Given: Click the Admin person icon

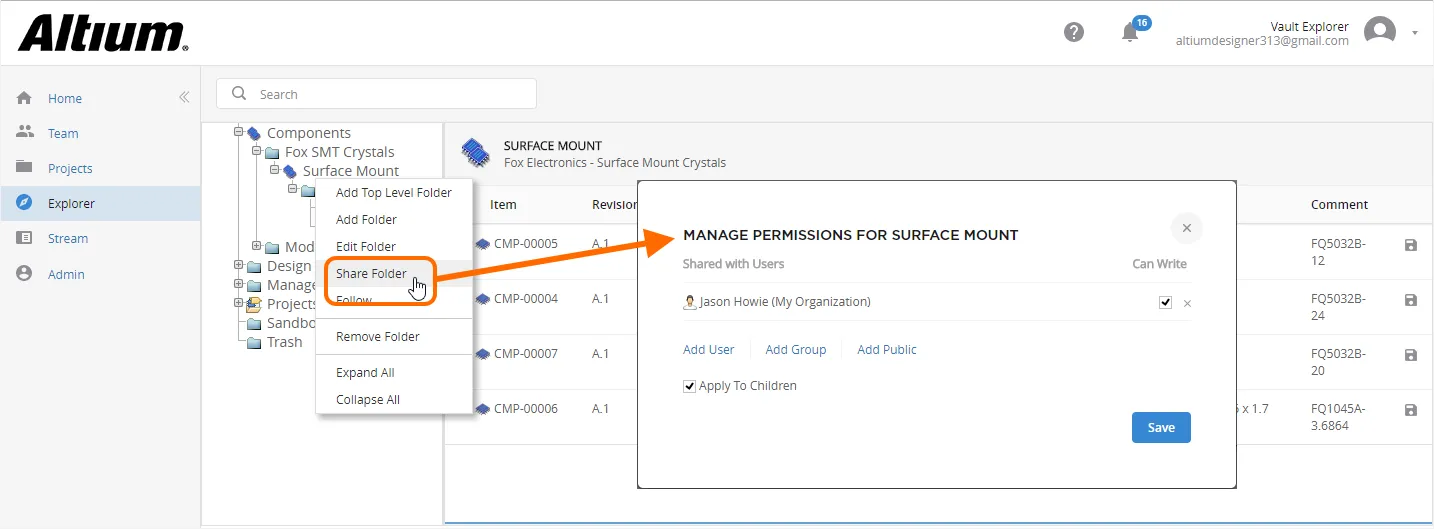Looking at the screenshot, I should coord(25,273).
